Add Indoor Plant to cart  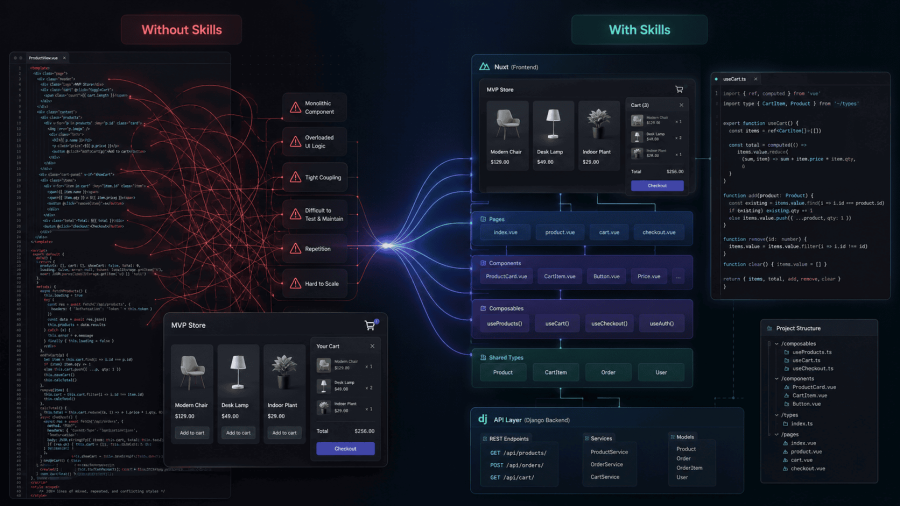click(x=284, y=433)
